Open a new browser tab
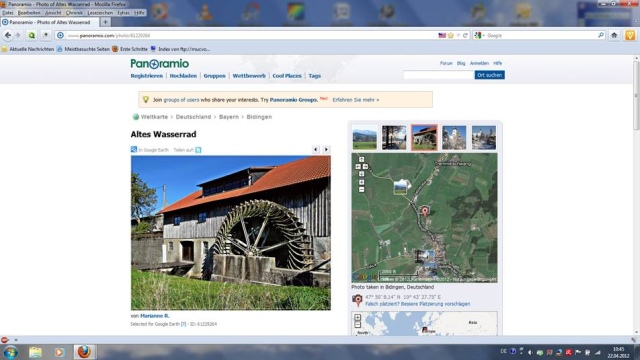This screenshot has width=640, height=360. [105, 22]
